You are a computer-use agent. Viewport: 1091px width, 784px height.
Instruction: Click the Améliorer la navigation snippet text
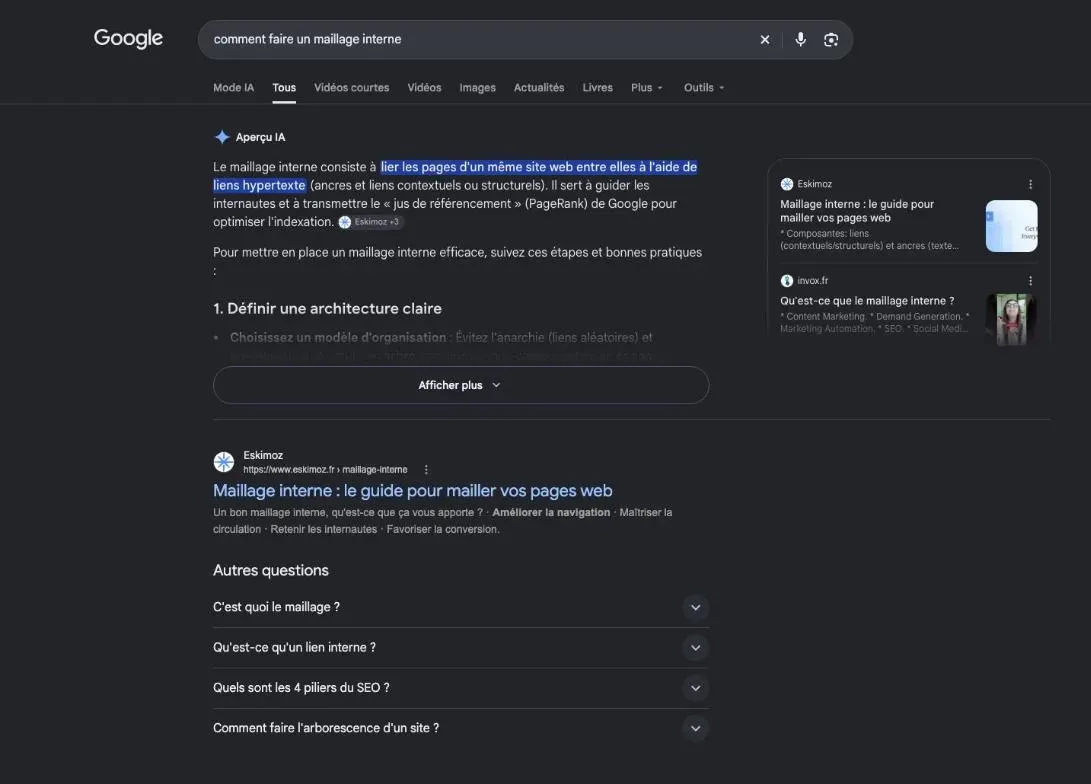551,513
